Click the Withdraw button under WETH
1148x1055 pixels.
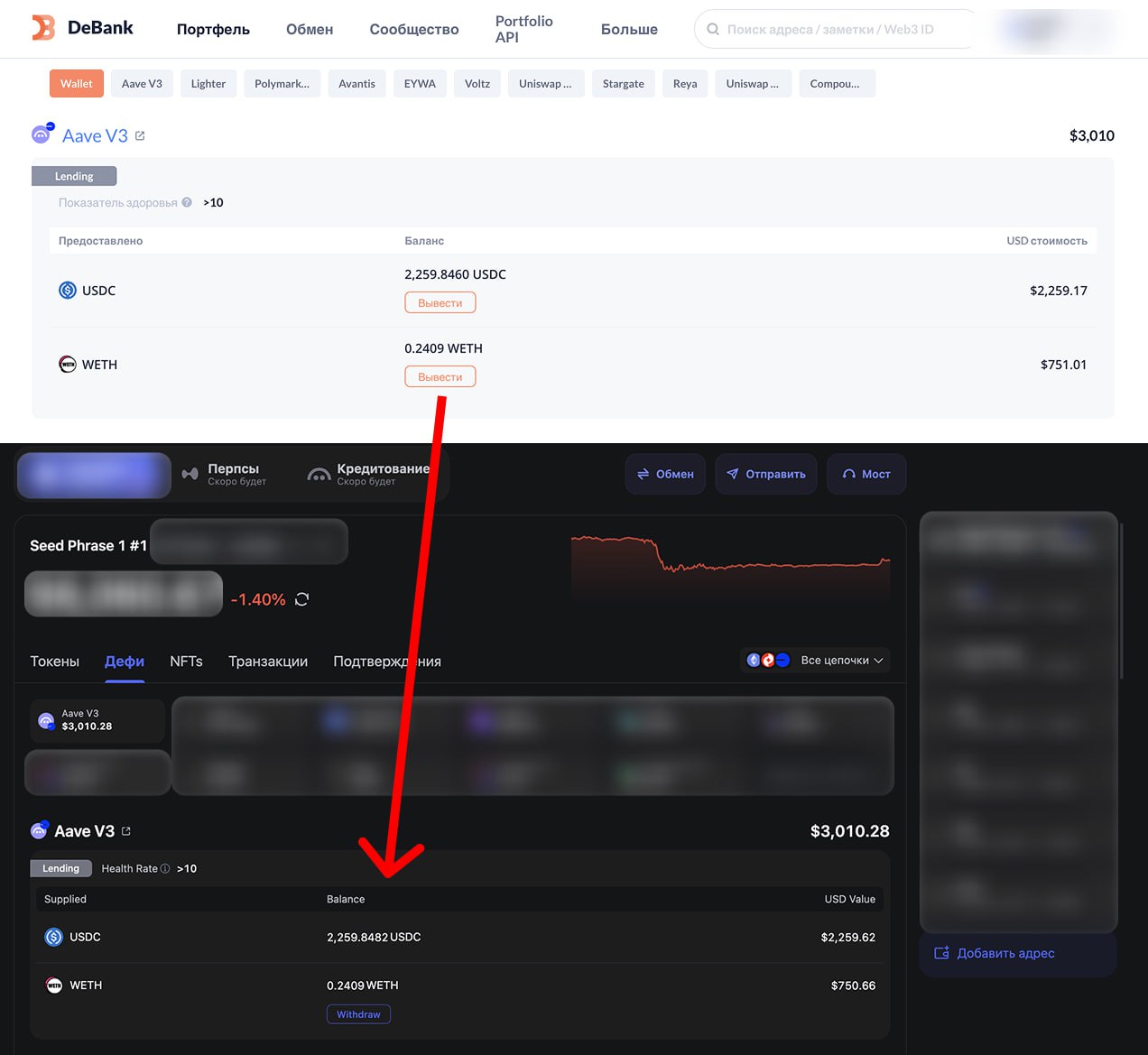point(358,1014)
